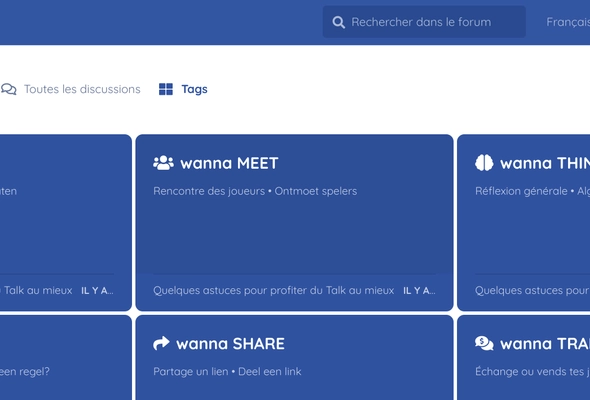Click Partage un lien description text
590x400 pixels.
191,372
